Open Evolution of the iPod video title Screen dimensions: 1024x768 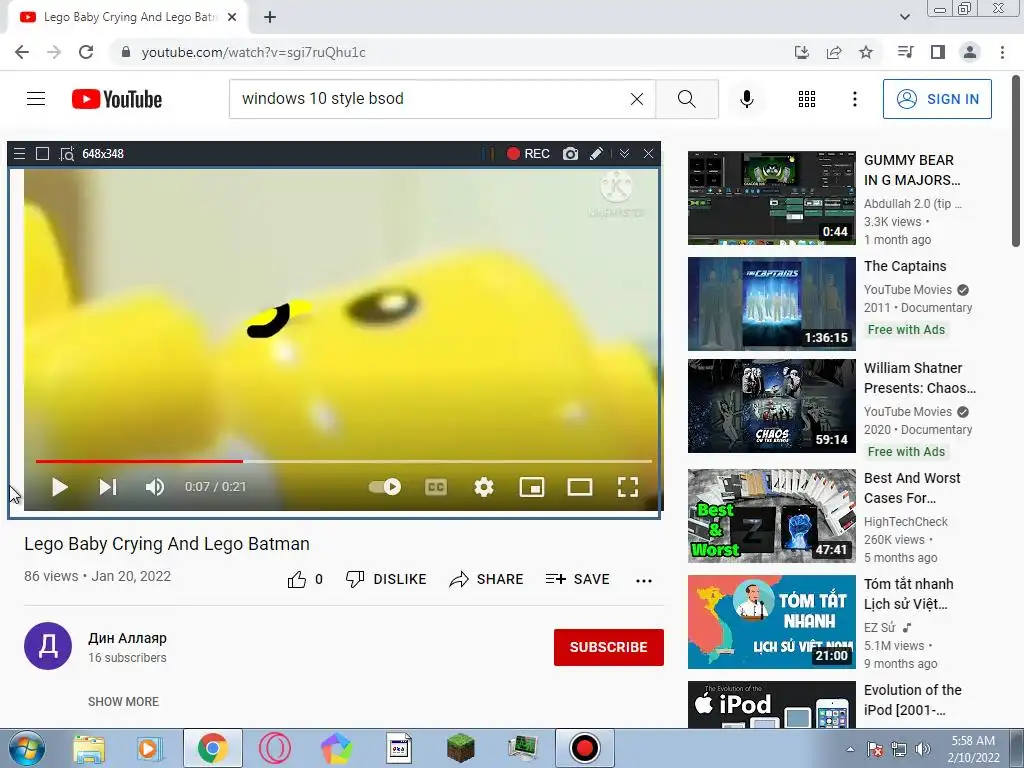912,700
